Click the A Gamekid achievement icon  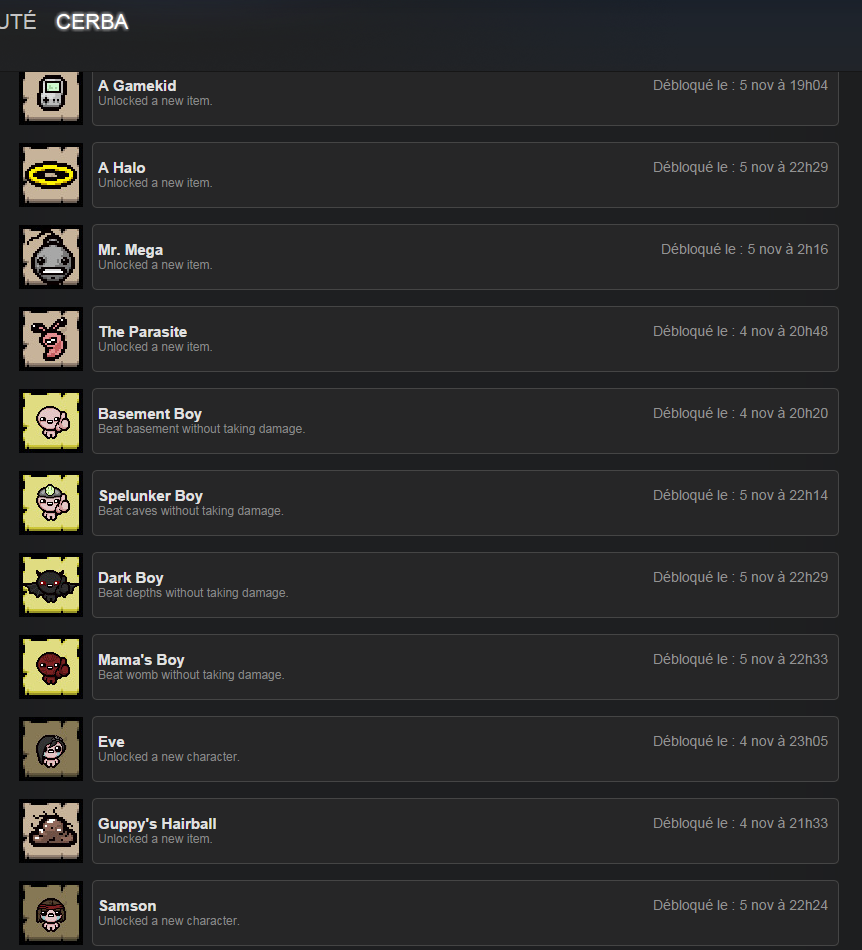point(51,96)
